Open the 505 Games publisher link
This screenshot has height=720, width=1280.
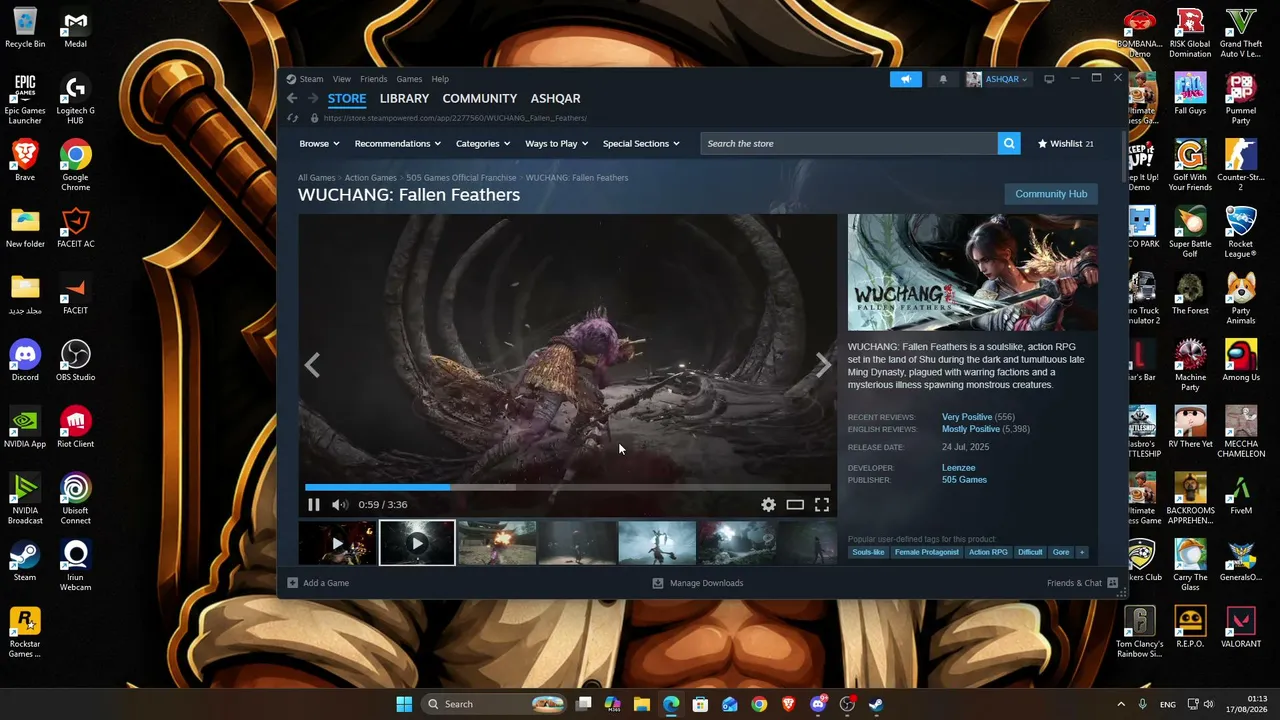coord(964,480)
